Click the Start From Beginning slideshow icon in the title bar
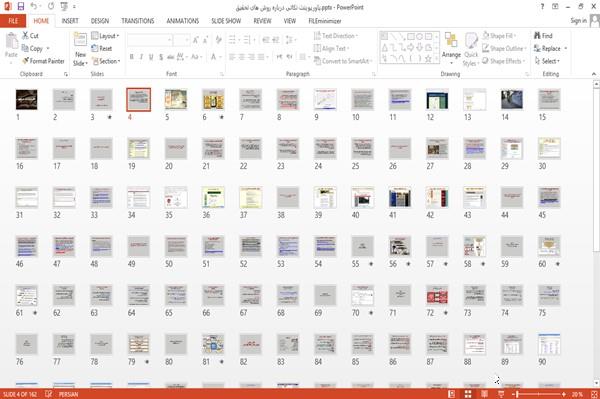600x399 pixels. point(64,6)
